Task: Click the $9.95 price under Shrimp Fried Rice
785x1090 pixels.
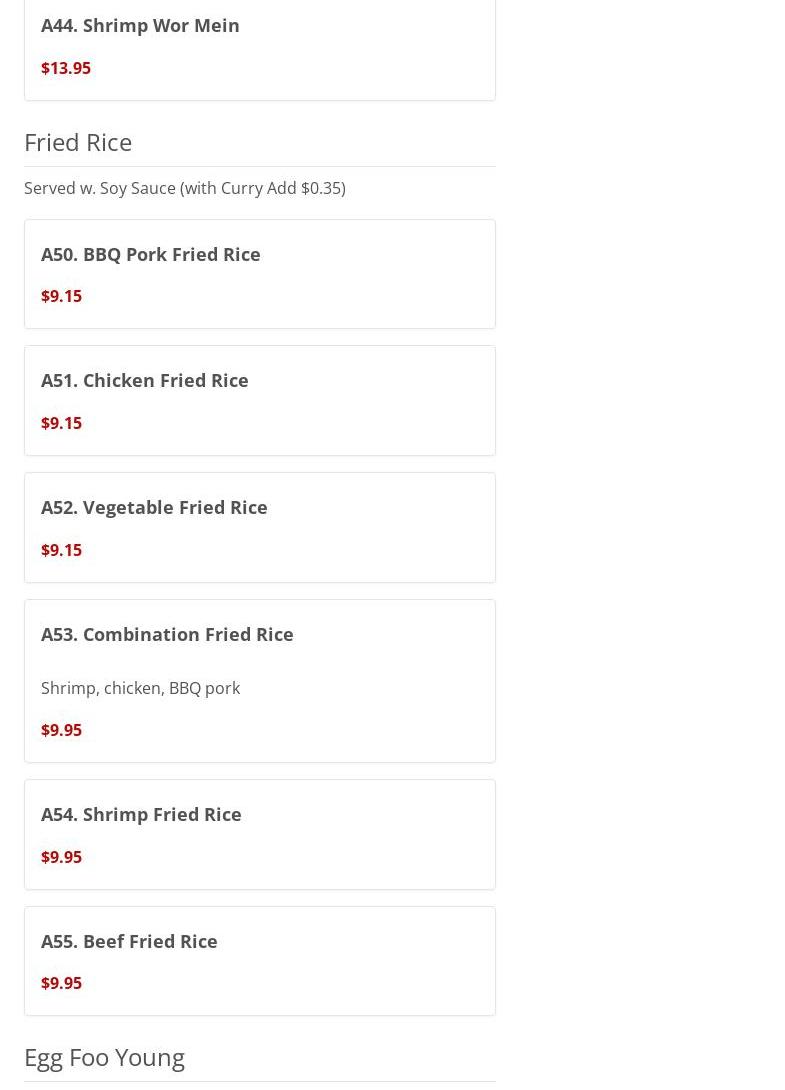Action: point(61,857)
